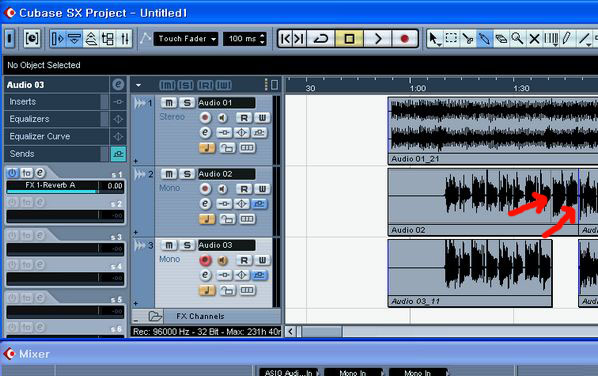Go to previous marker transport button
Viewport: 598px width, 376px height.
click(286, 39)
